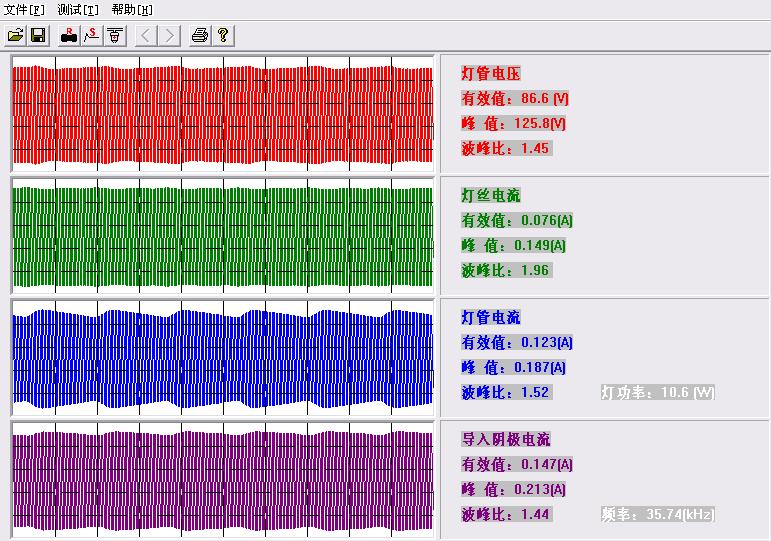
Task: Select the 波峰比: 1.52 reading
Action: click(506, 392)
